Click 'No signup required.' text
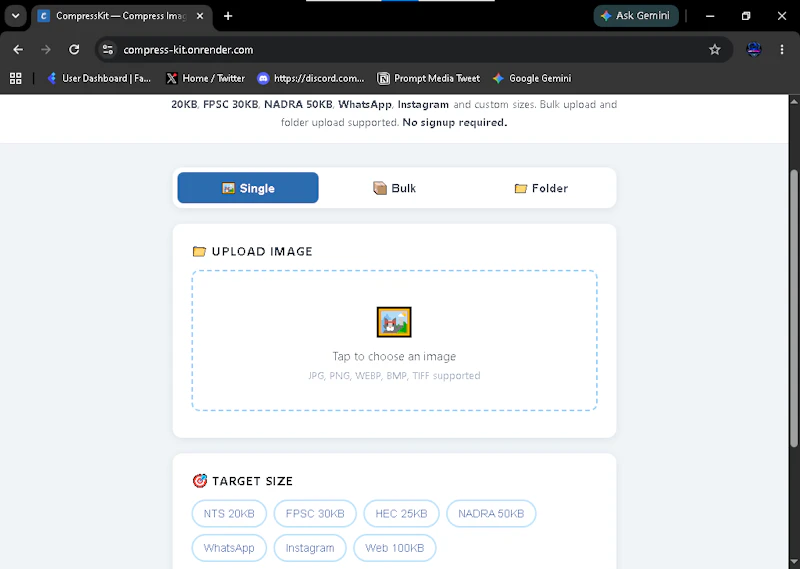 pos(455,122)
